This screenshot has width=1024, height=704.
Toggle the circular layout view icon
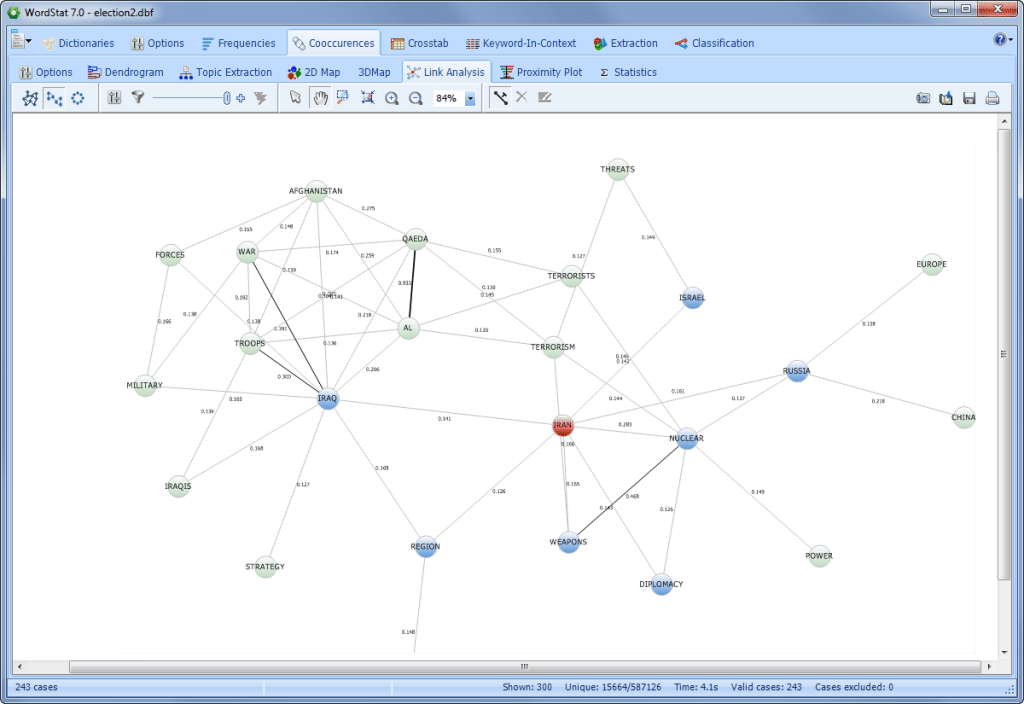coord(77,98)
